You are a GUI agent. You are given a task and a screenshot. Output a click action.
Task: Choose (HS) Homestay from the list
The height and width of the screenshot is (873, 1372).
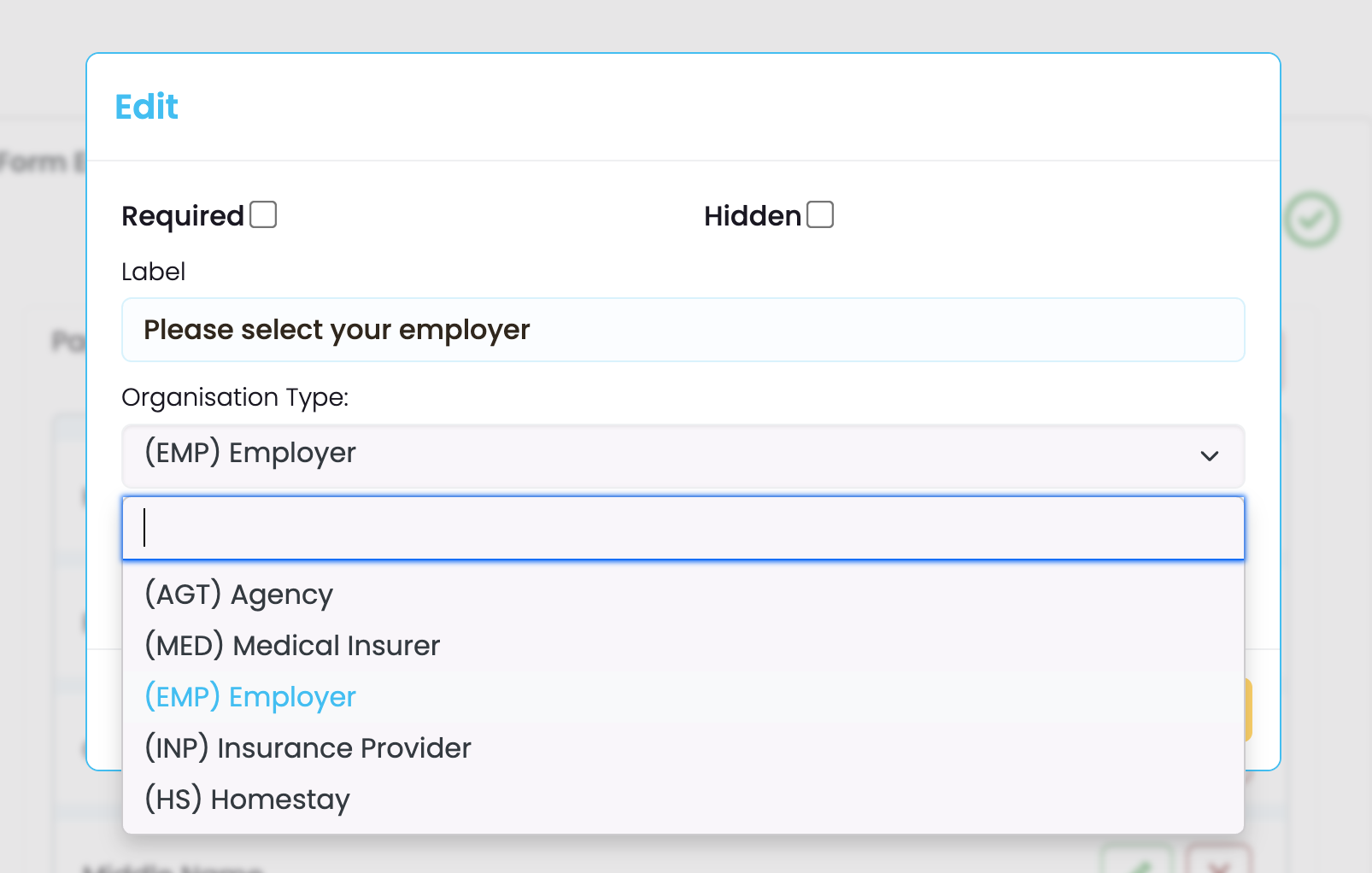pos(247,799)
